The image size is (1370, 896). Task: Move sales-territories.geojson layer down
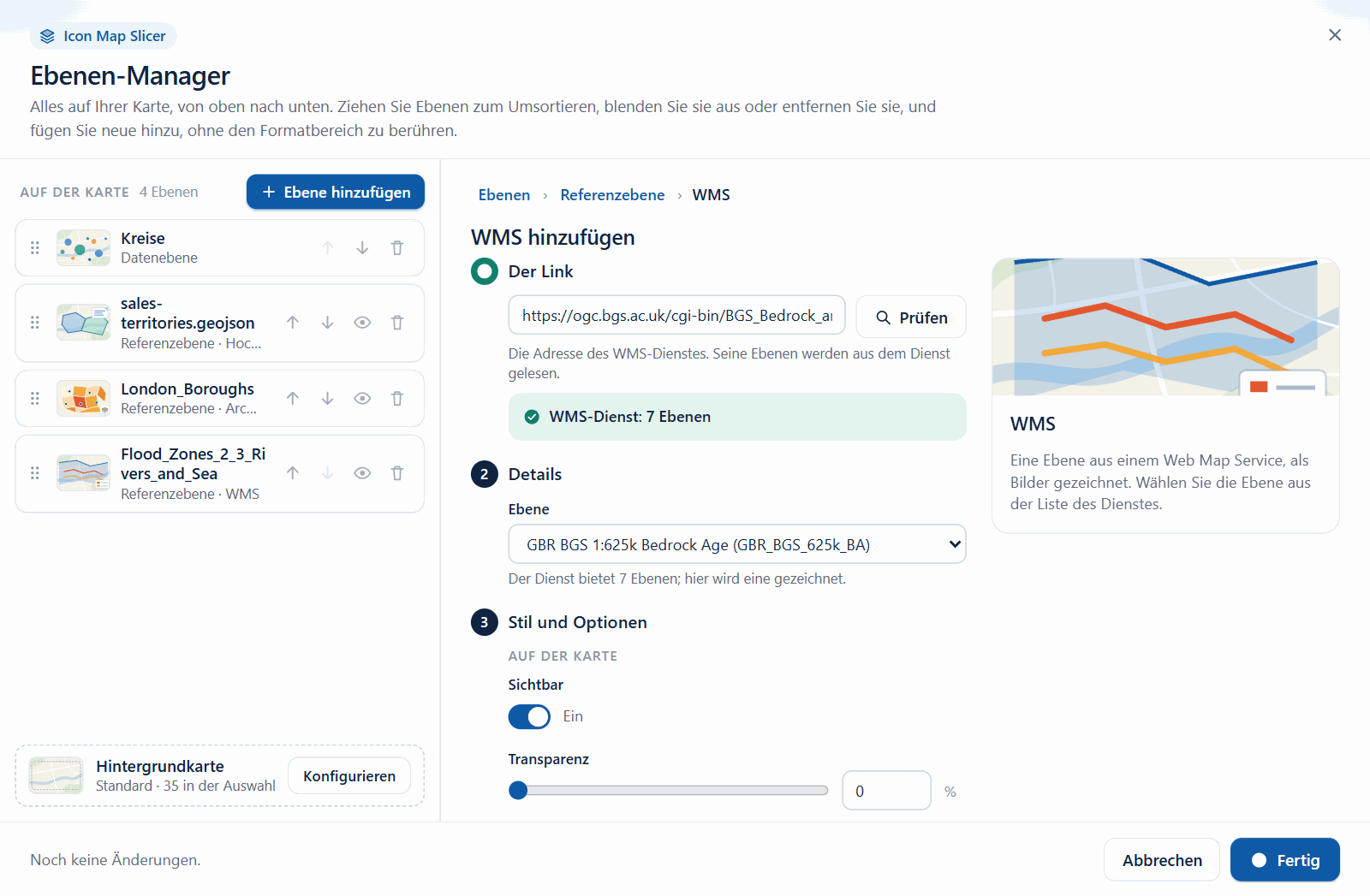pos(327,323)
